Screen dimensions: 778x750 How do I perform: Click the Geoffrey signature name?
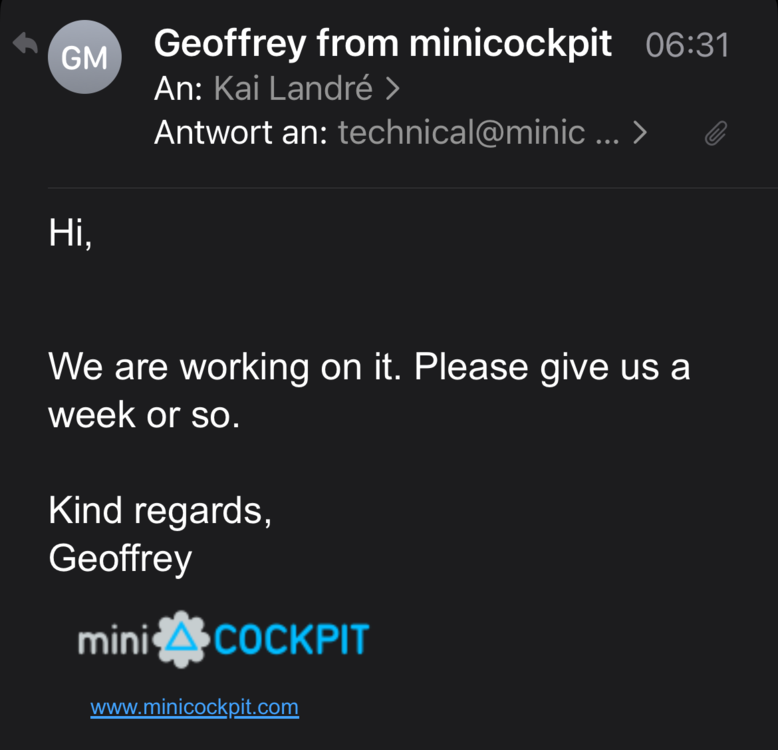pos(119,558)
